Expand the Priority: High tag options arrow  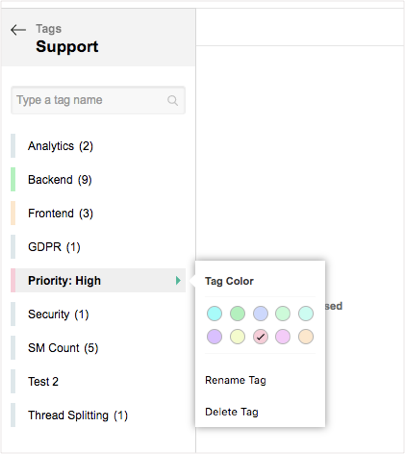[178, 281]
